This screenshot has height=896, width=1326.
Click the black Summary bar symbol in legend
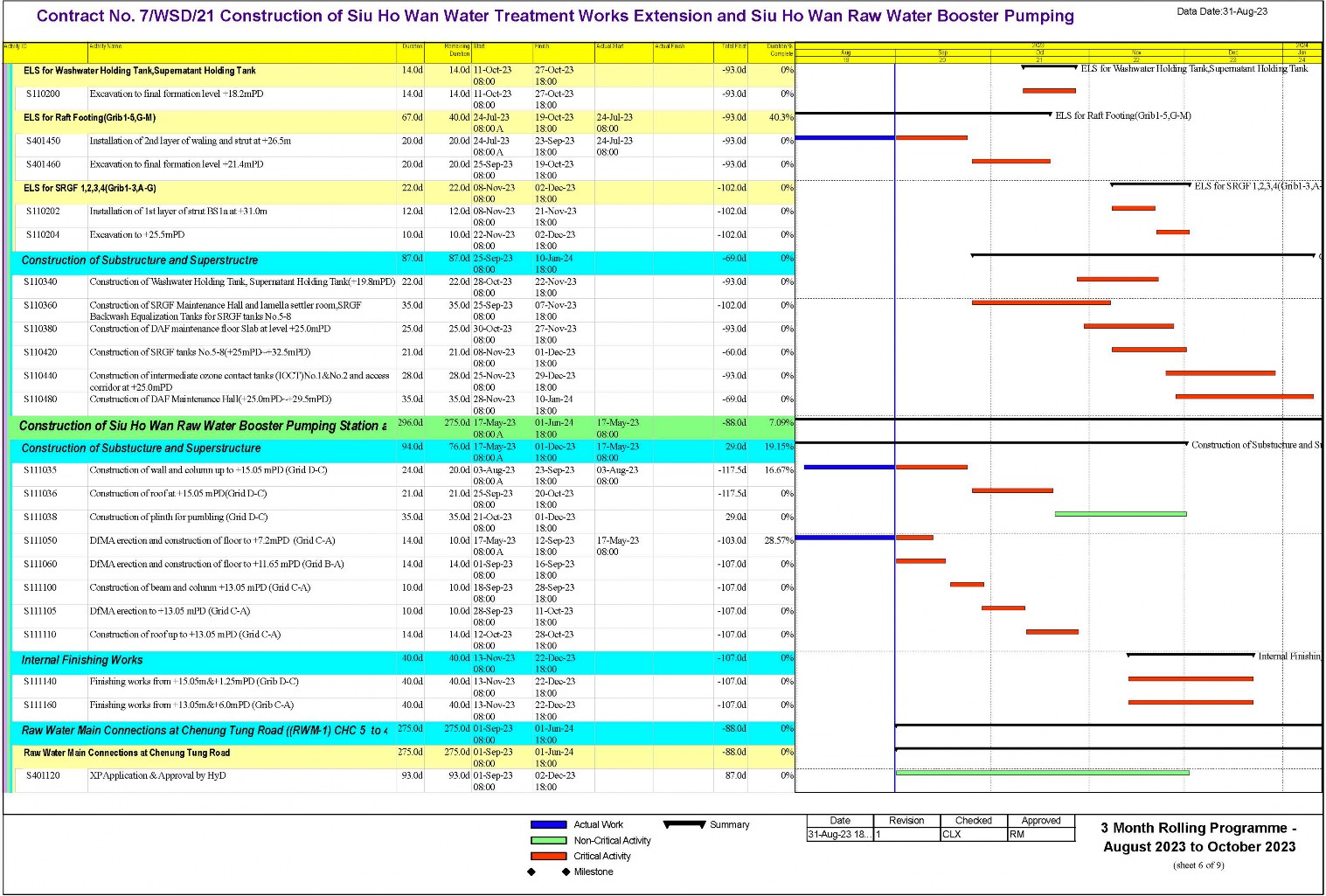[684, 823]
